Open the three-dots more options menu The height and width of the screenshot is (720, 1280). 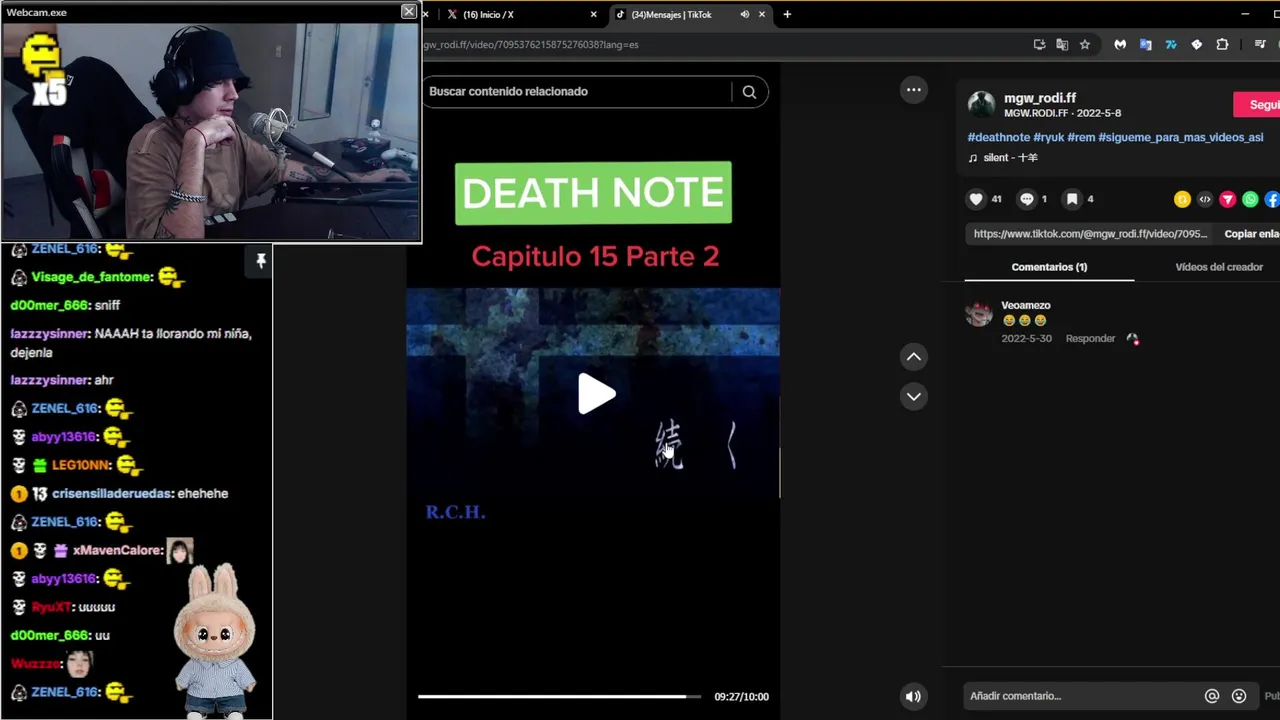[913, 90]
